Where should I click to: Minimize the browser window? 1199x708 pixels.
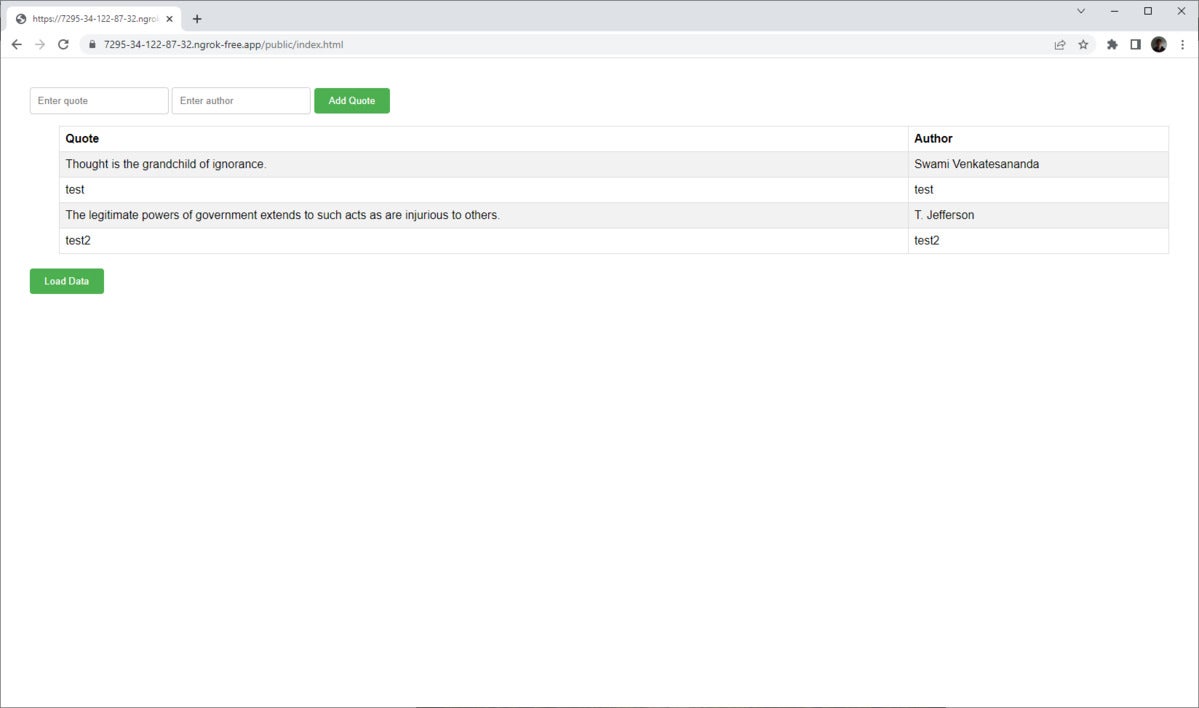tap(1114, 11)
